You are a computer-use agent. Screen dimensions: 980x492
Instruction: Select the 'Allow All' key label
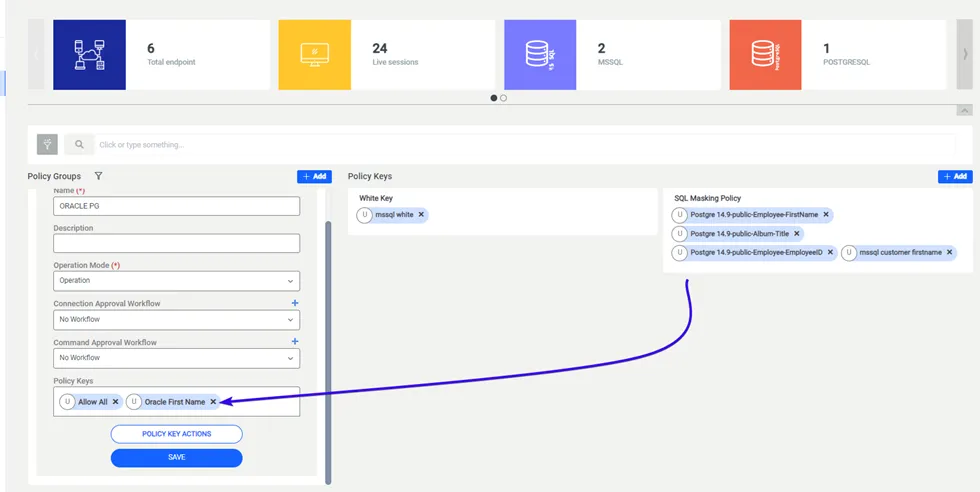[93, 402]
